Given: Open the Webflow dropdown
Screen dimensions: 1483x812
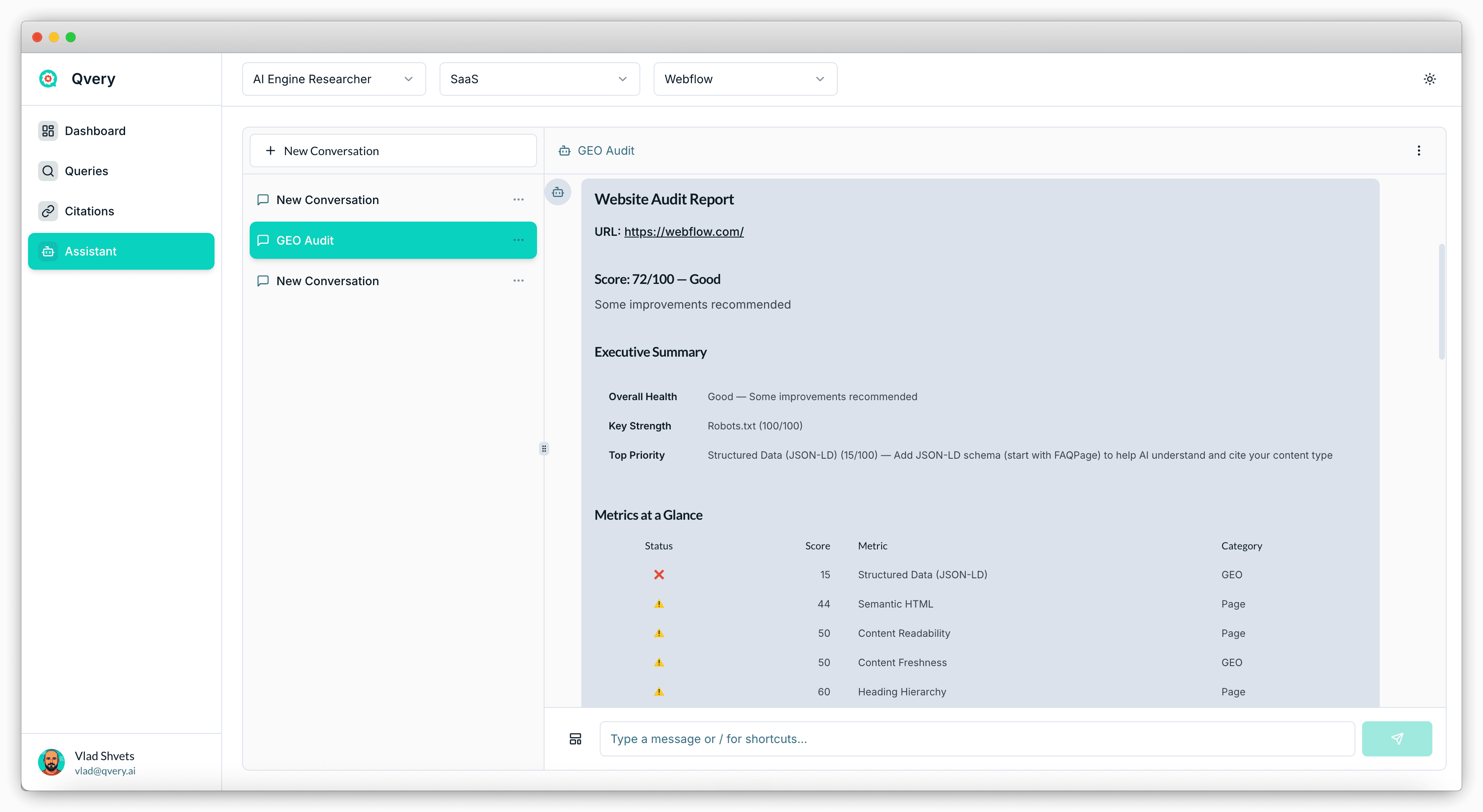Looking at the screenshot, I should click(x=745, y=79).
